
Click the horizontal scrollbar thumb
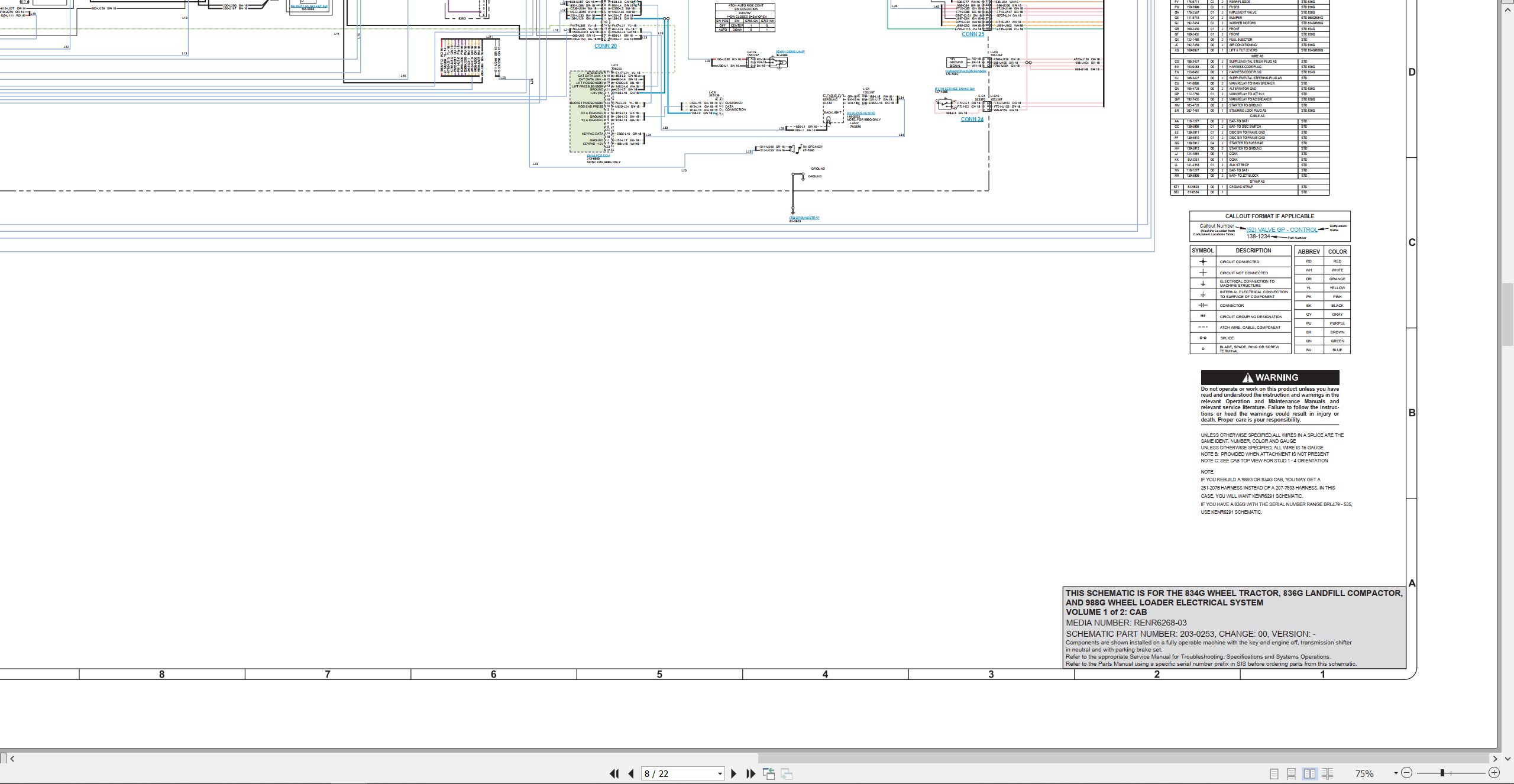tap(1122, 759)
